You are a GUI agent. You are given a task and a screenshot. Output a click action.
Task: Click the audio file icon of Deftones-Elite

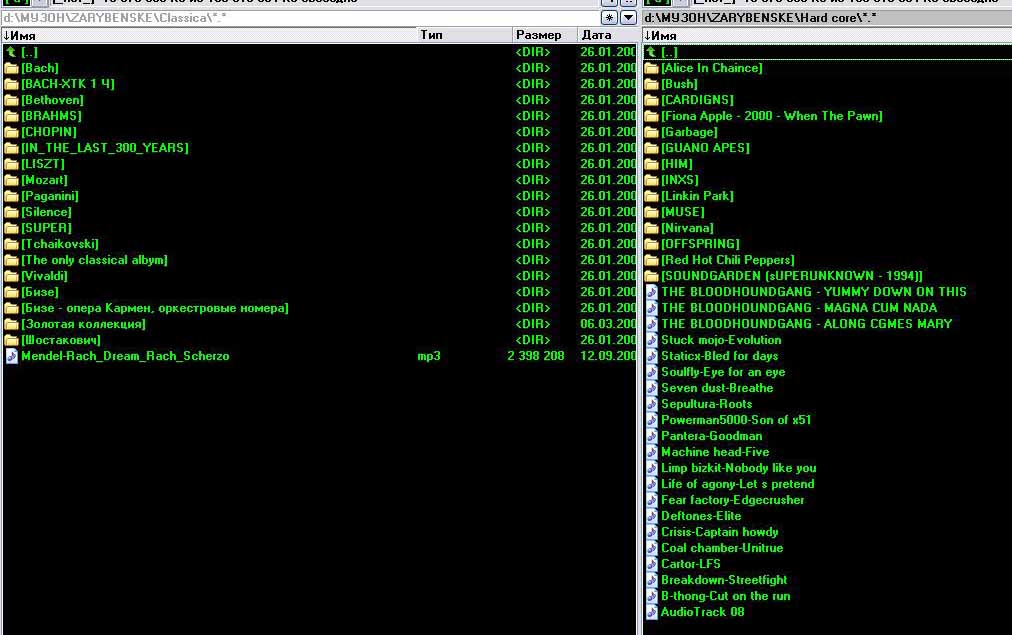651,516
